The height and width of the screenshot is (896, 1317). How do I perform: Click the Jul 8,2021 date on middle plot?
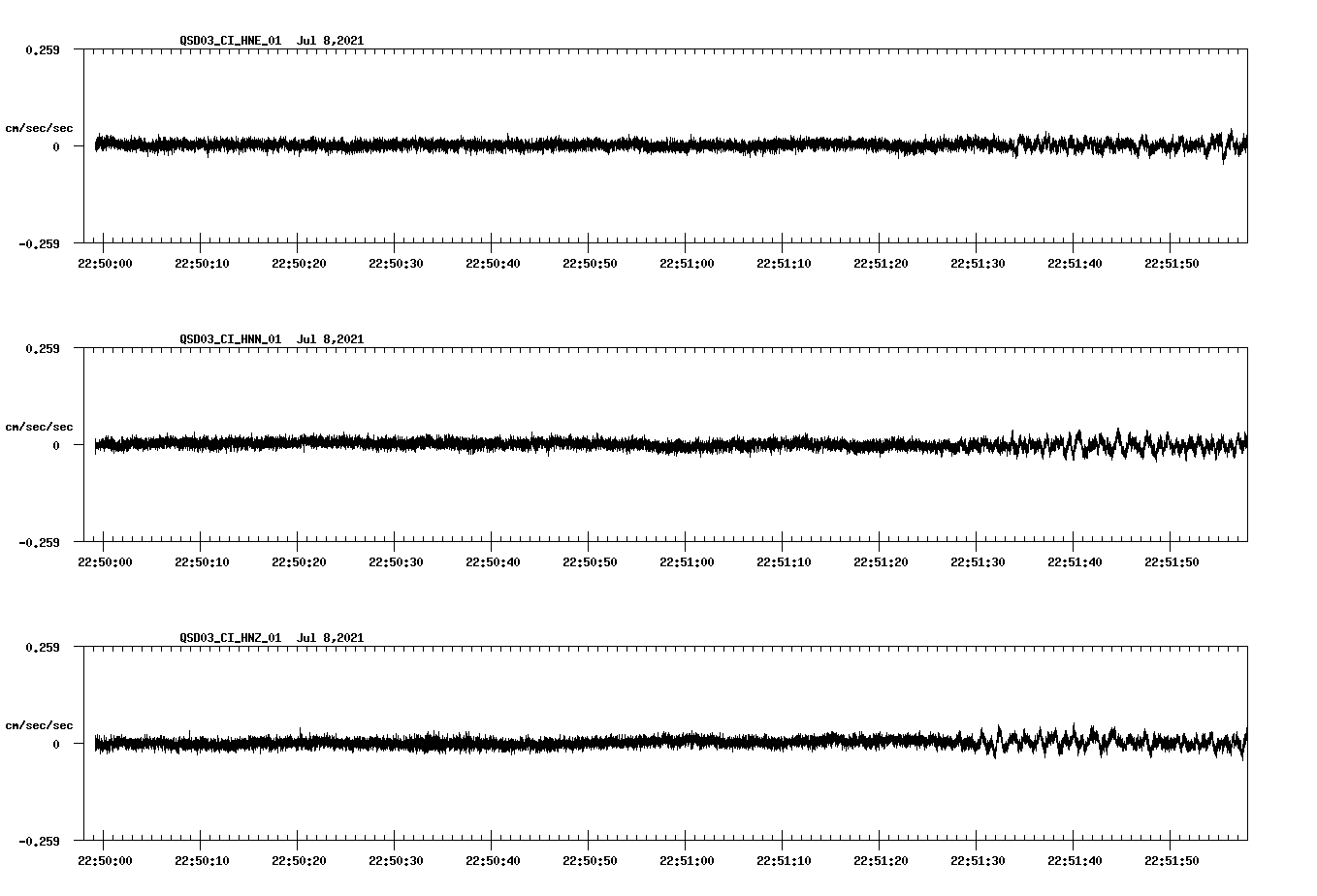(331, 339)
